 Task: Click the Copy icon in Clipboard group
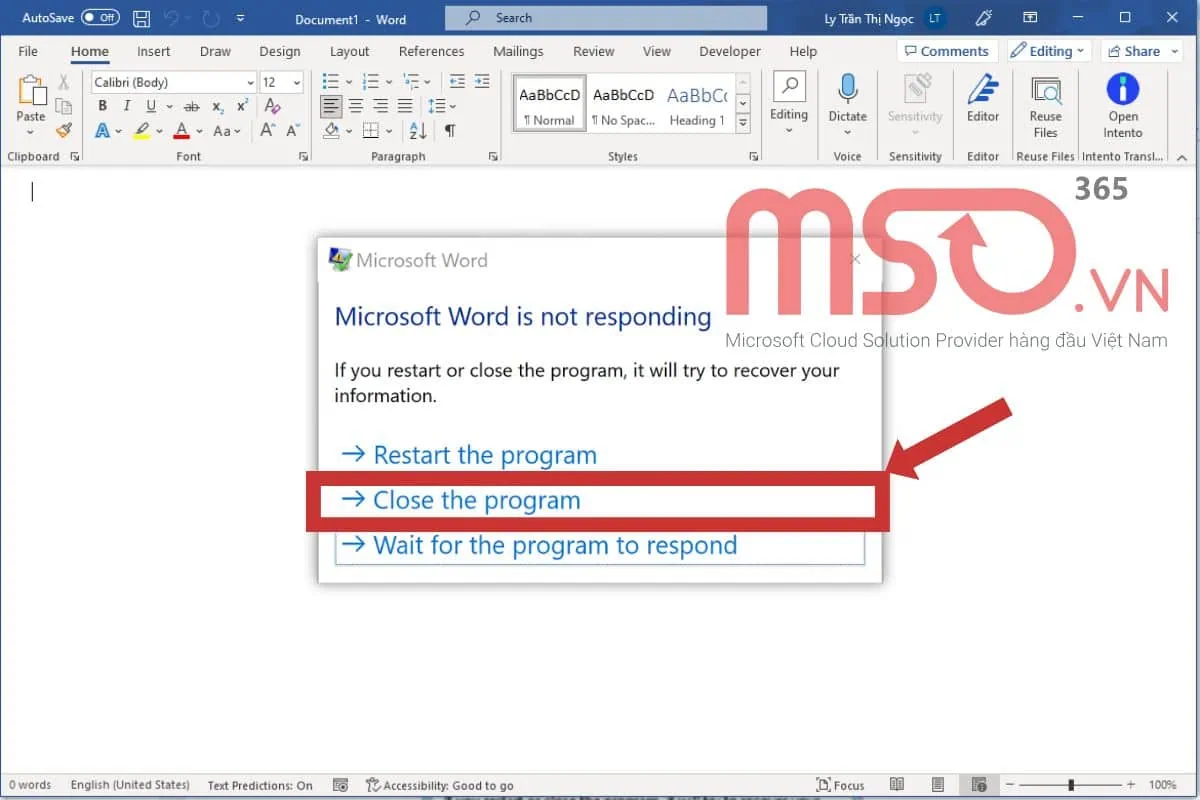click(x=64, y=107)
